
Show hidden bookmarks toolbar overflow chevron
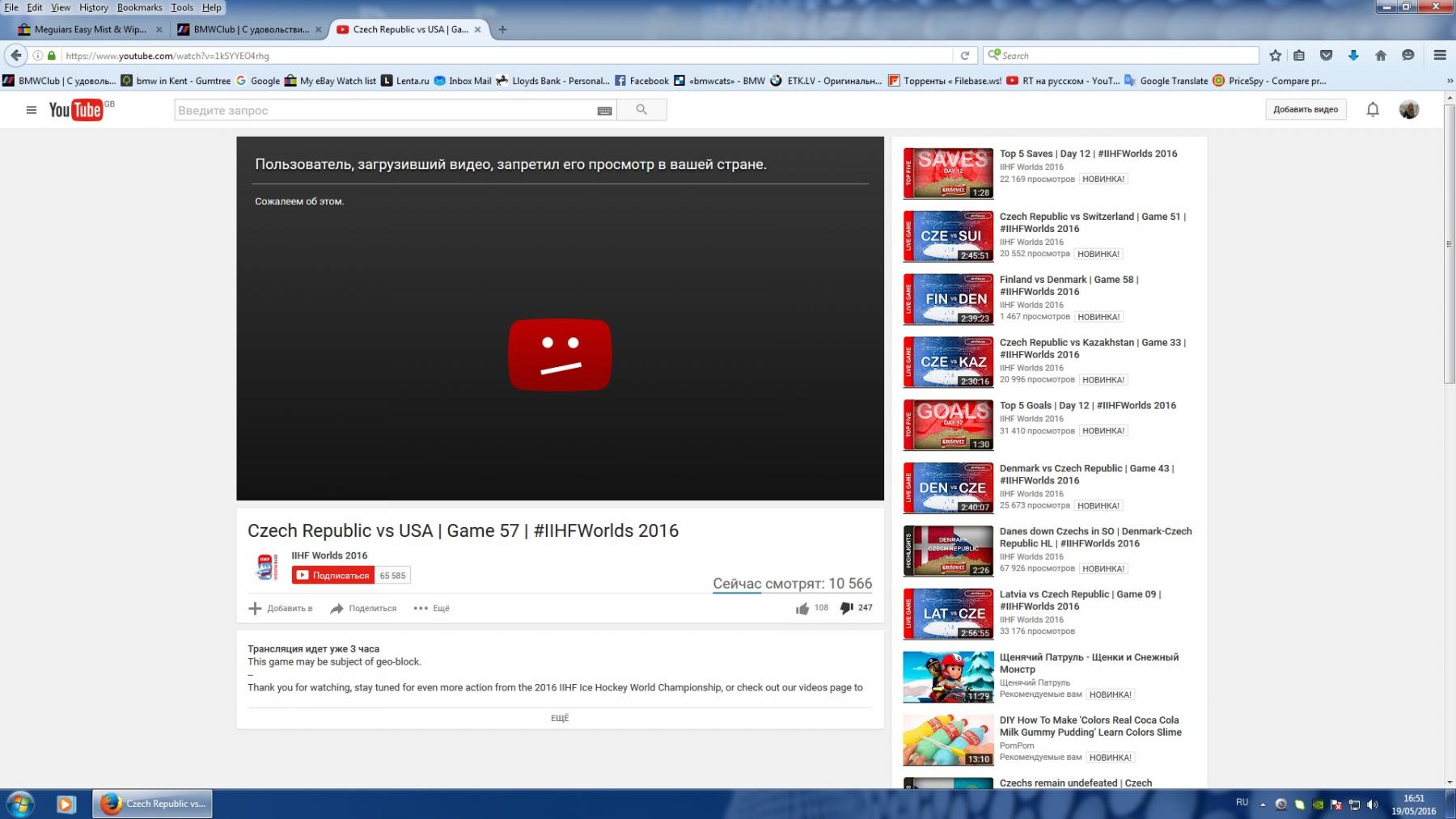tap(1449, 81)
